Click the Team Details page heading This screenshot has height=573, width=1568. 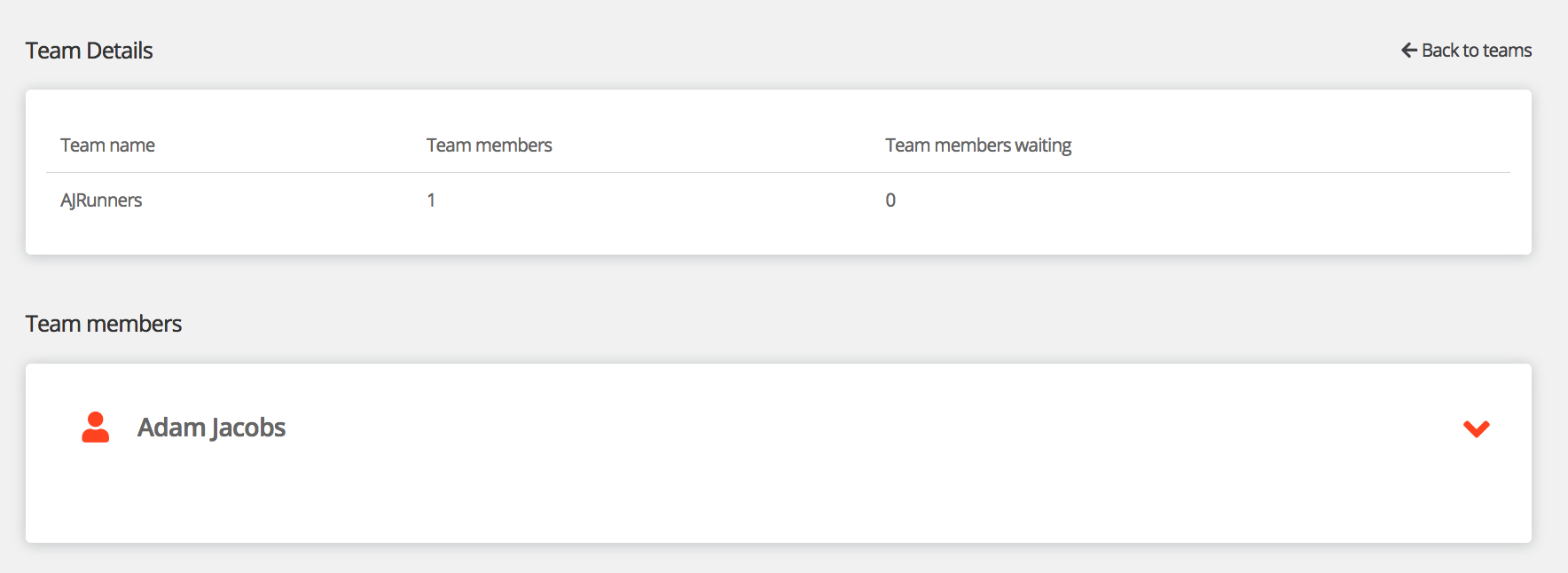click(89, 51)
